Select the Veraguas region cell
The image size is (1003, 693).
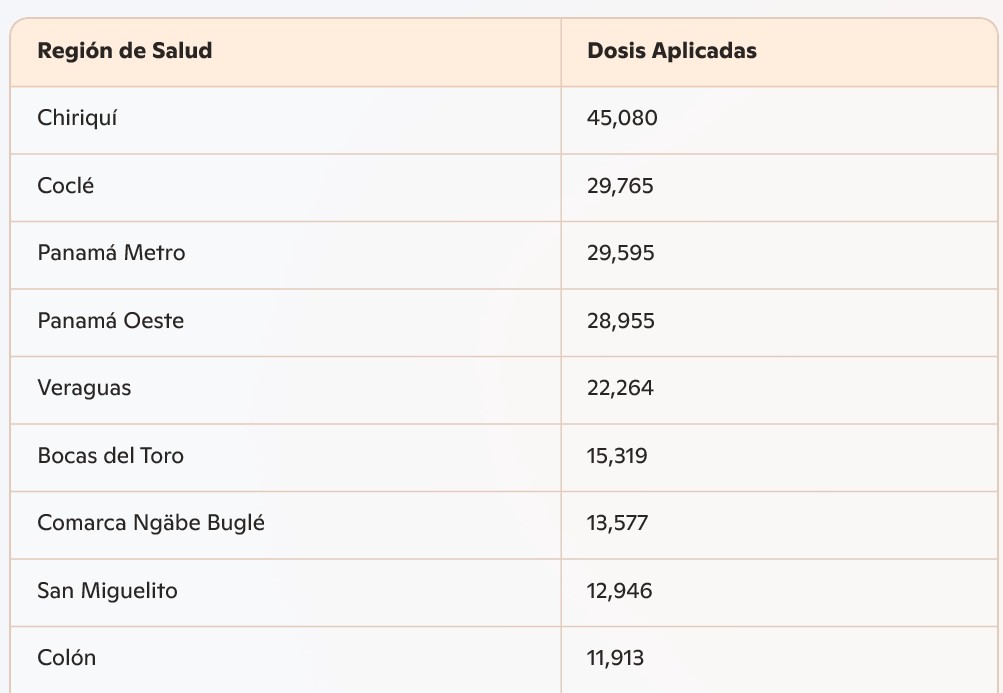[84, 388]
